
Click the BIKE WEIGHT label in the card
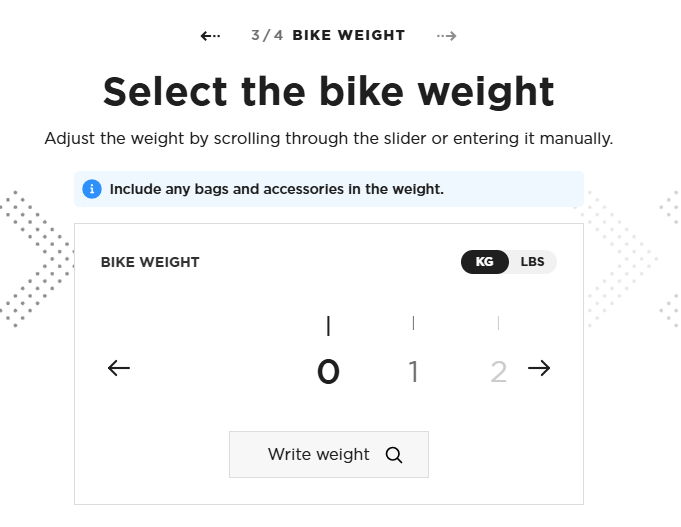click(150, 262)
